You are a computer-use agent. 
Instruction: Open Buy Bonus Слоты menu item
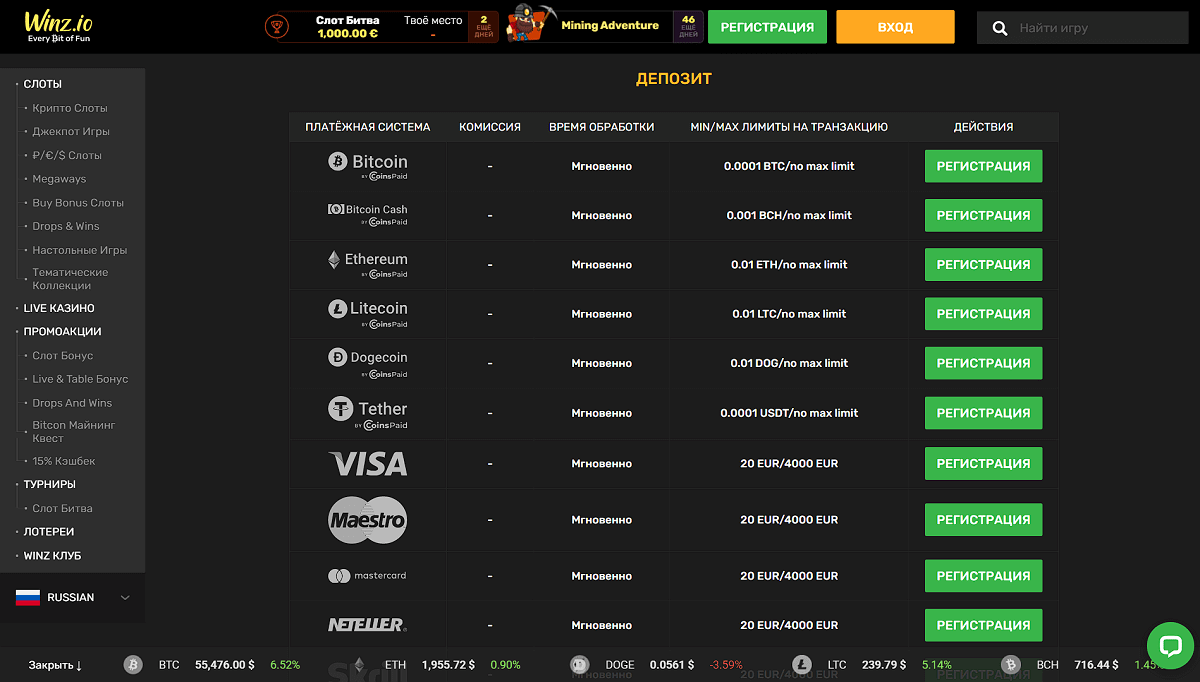(x=78, y=203)
